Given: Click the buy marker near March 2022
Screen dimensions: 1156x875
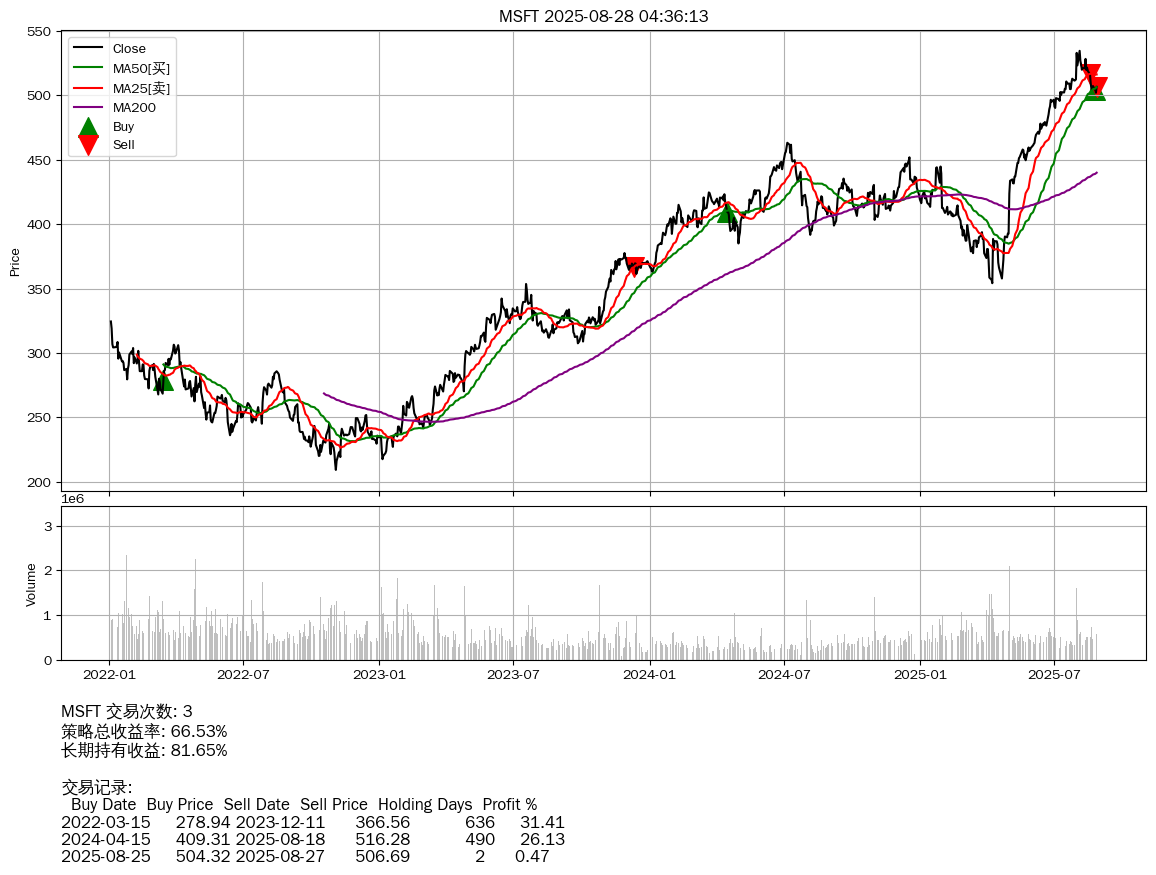Looking at the screenshot, I should [x=164, y=381].
